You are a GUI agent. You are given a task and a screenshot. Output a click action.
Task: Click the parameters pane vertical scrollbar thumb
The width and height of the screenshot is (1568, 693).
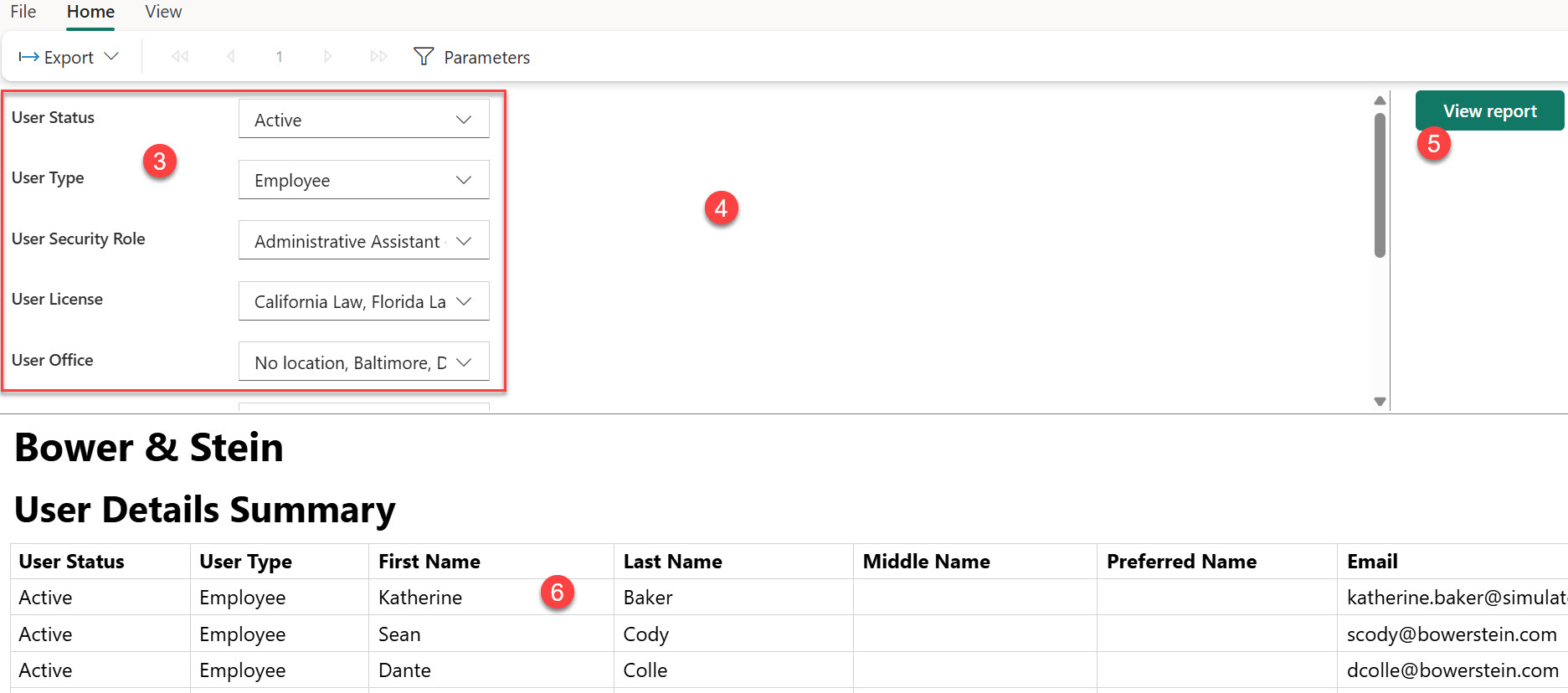(1380, 184)
